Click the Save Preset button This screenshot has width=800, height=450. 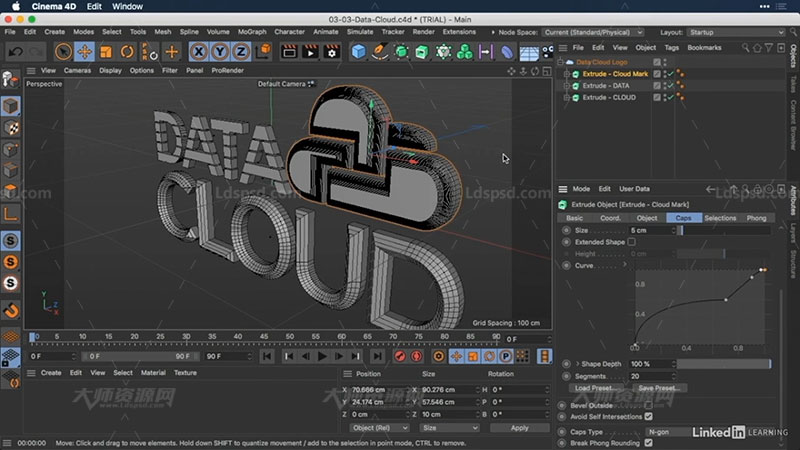tap(659, 388)
